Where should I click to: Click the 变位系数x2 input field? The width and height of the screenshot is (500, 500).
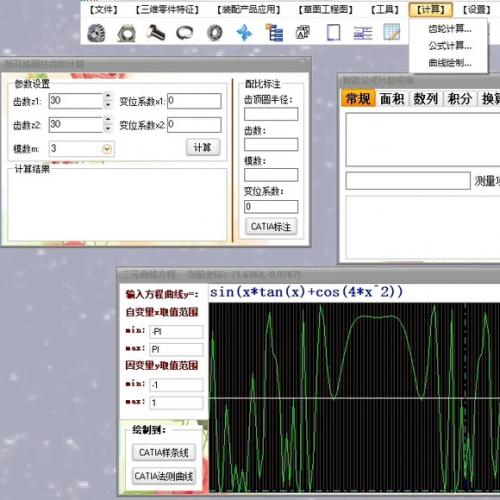194,125
